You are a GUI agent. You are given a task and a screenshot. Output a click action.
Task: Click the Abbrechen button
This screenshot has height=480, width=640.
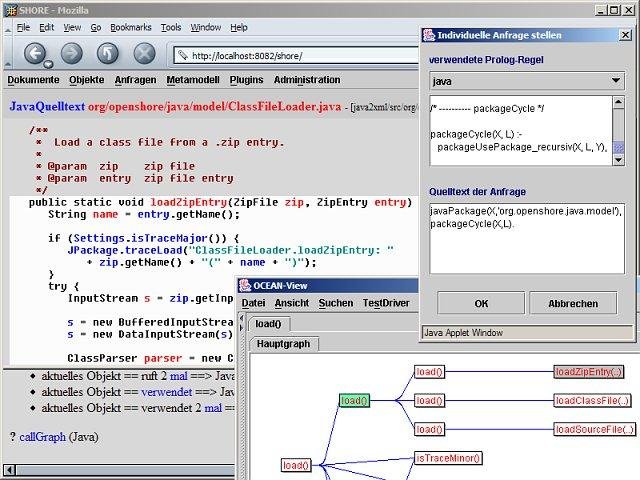[573, 303]
